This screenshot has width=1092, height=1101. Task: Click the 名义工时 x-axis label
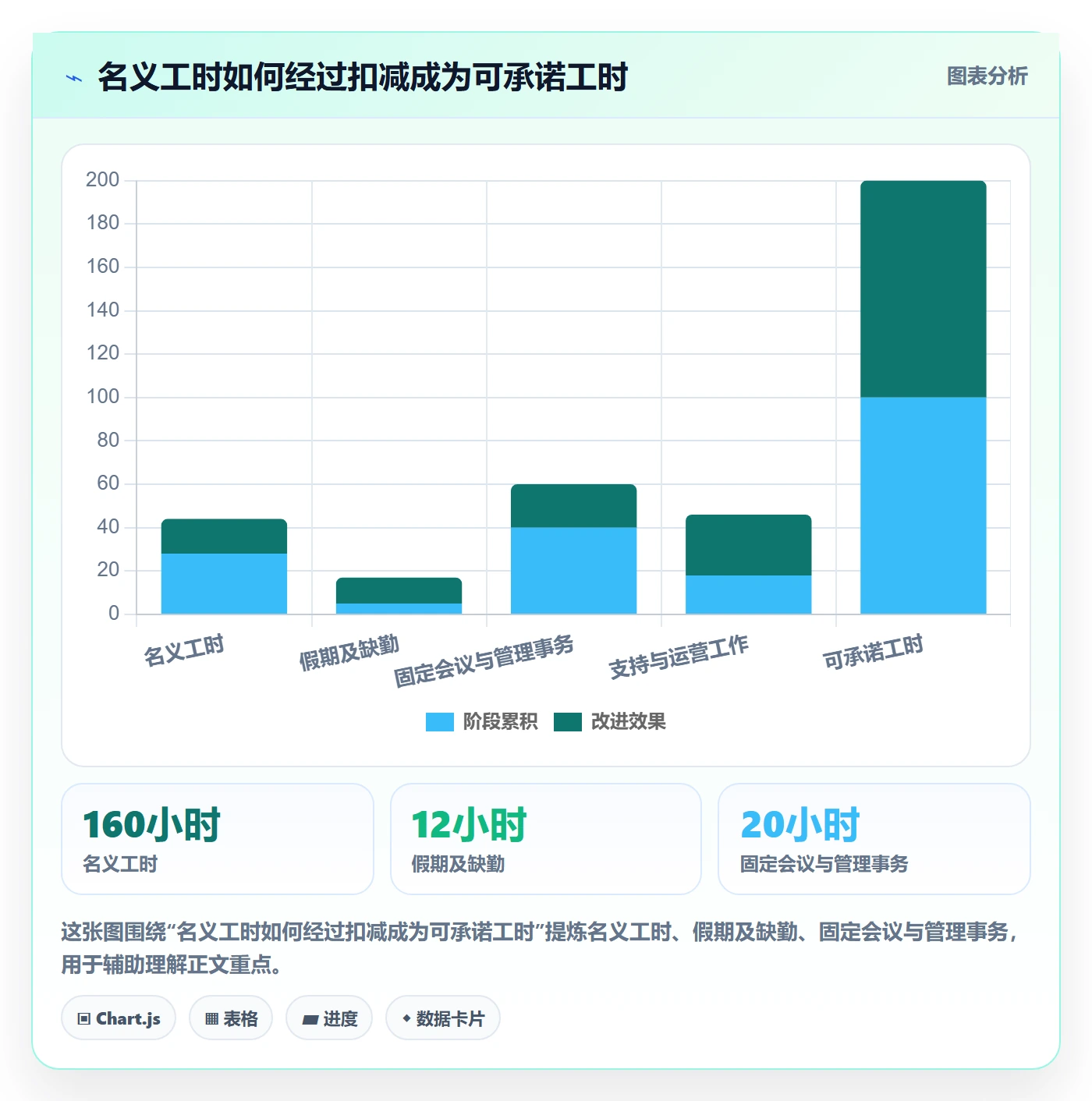[184, 650]
